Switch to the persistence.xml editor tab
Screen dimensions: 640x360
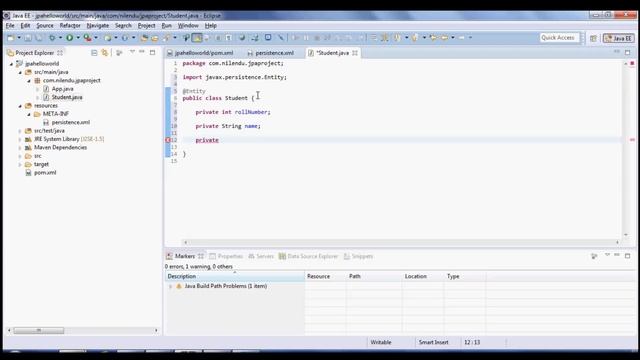[271, 53]
